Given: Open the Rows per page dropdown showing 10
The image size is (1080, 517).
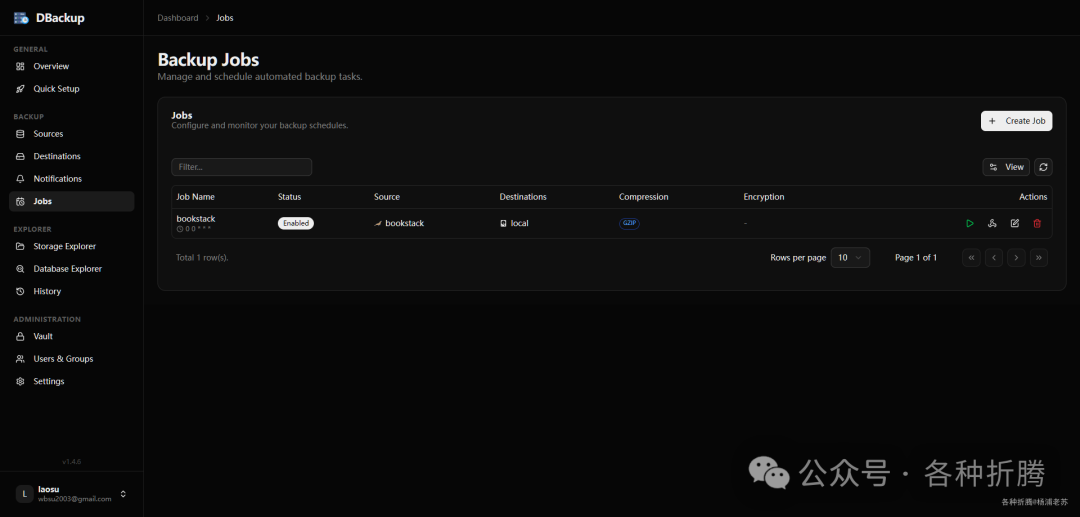Looking at the screenshot, I should point(851,257).
